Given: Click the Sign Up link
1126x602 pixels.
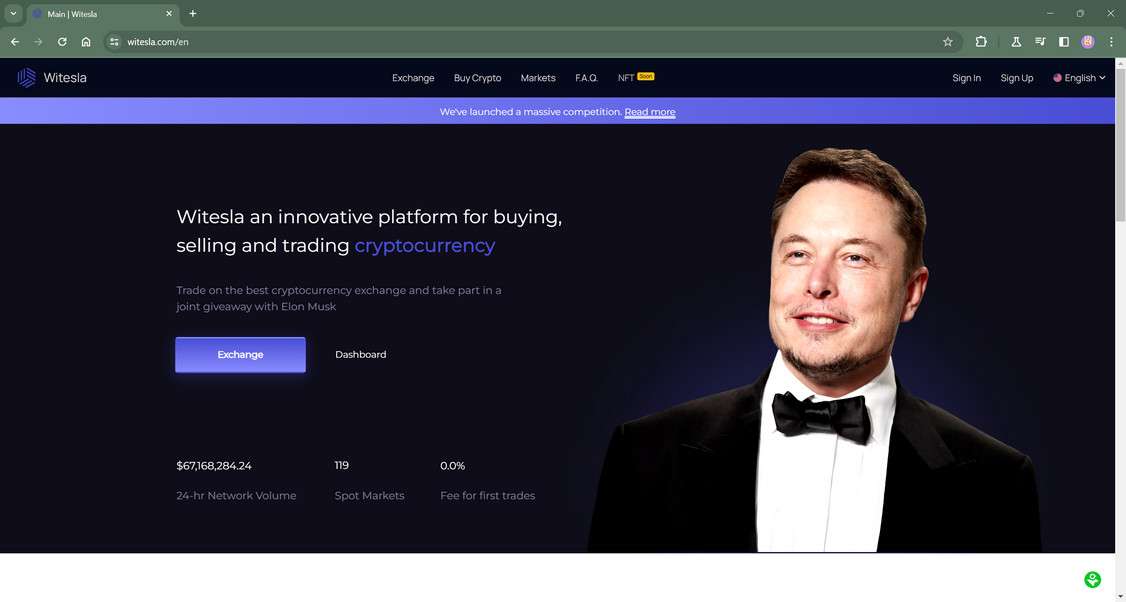Looking at the screenshot, I should 1017,78.
